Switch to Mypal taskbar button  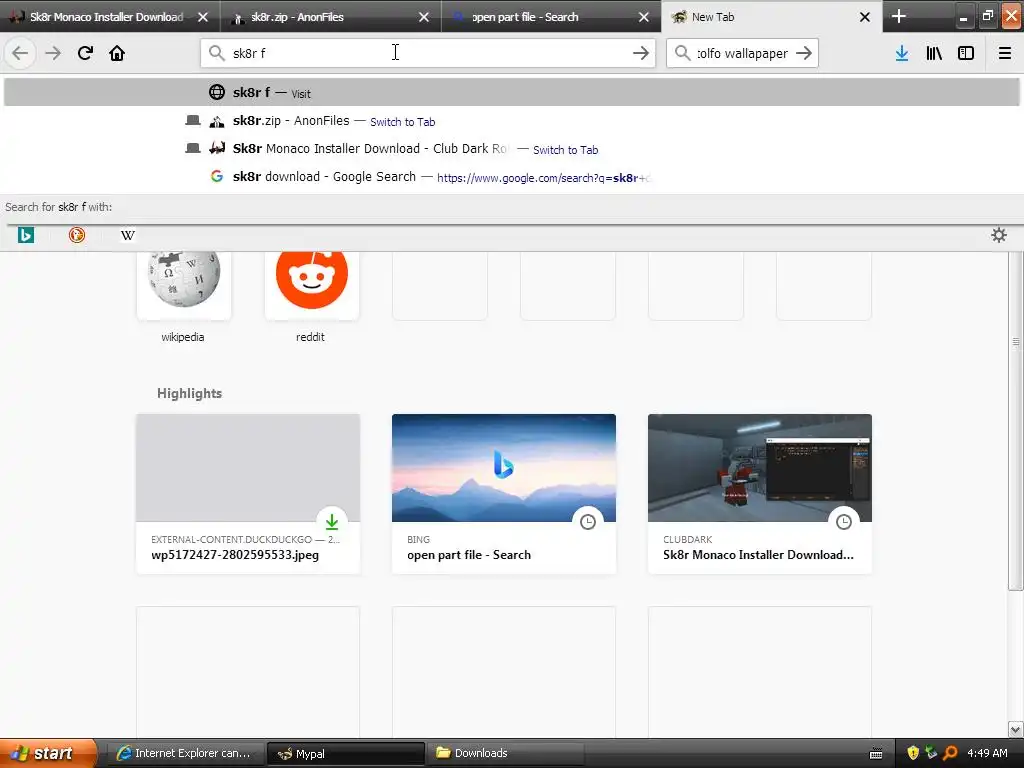pyautogui.click(x=345, y=753)
